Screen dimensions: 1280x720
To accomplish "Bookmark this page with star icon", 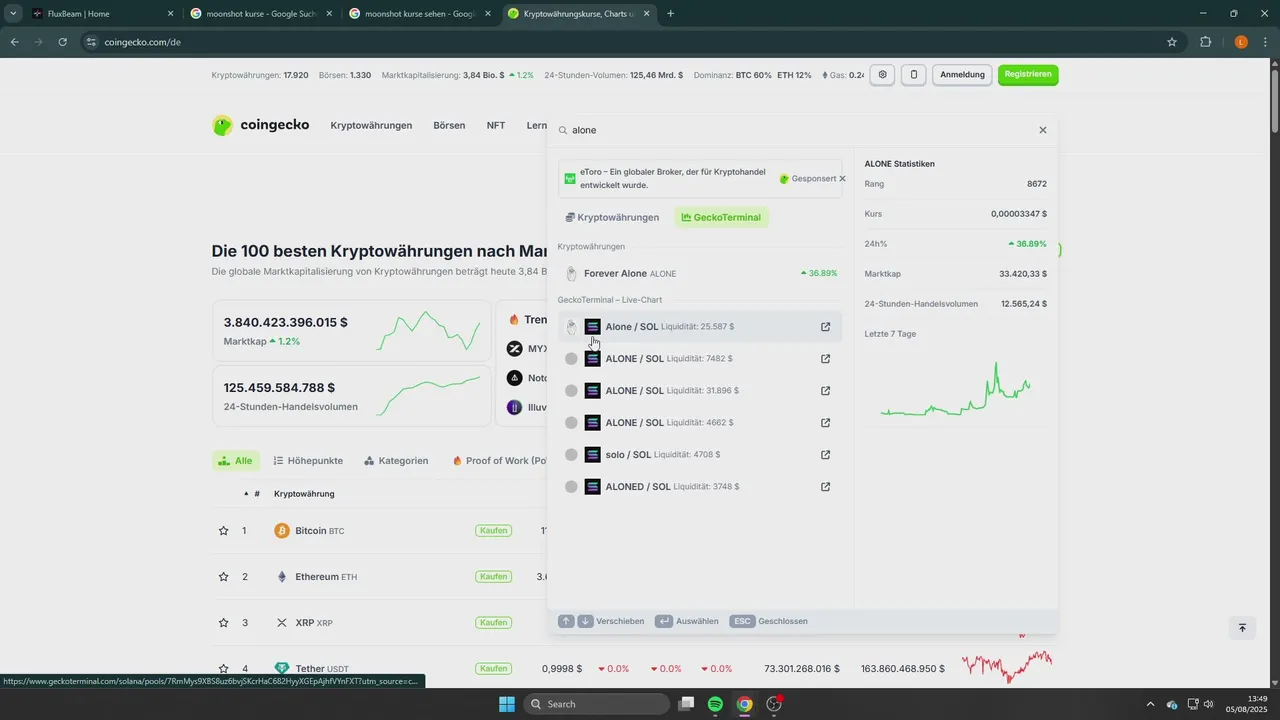I will [1172, 42].
